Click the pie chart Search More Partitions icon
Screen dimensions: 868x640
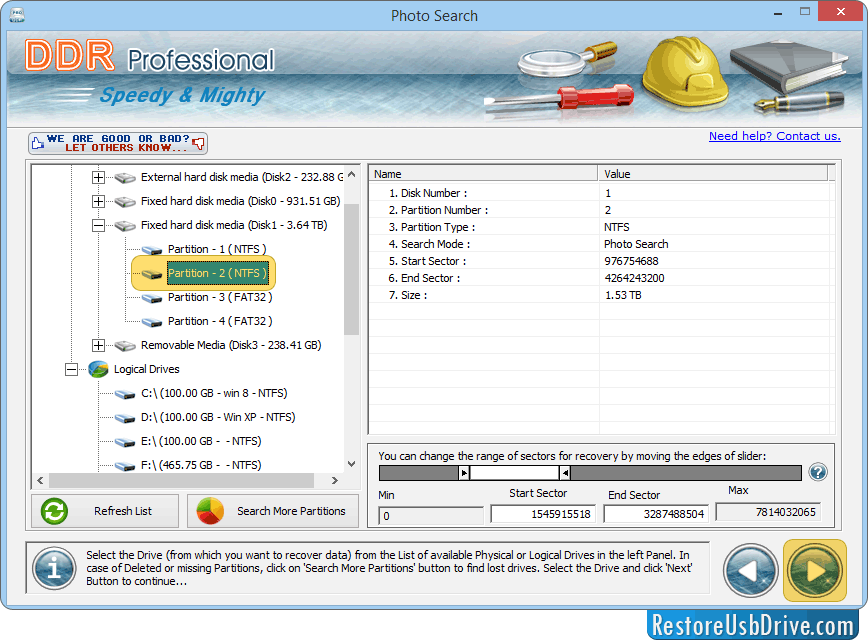point(210,511)
